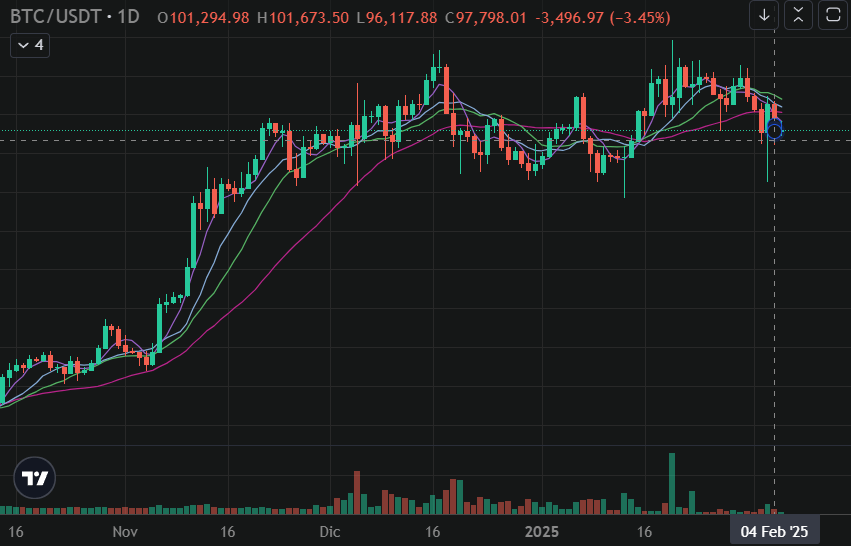Expand the collapsed indicators legend showing 4
Screen dimensions: 851x546
[x=29, y=45]
